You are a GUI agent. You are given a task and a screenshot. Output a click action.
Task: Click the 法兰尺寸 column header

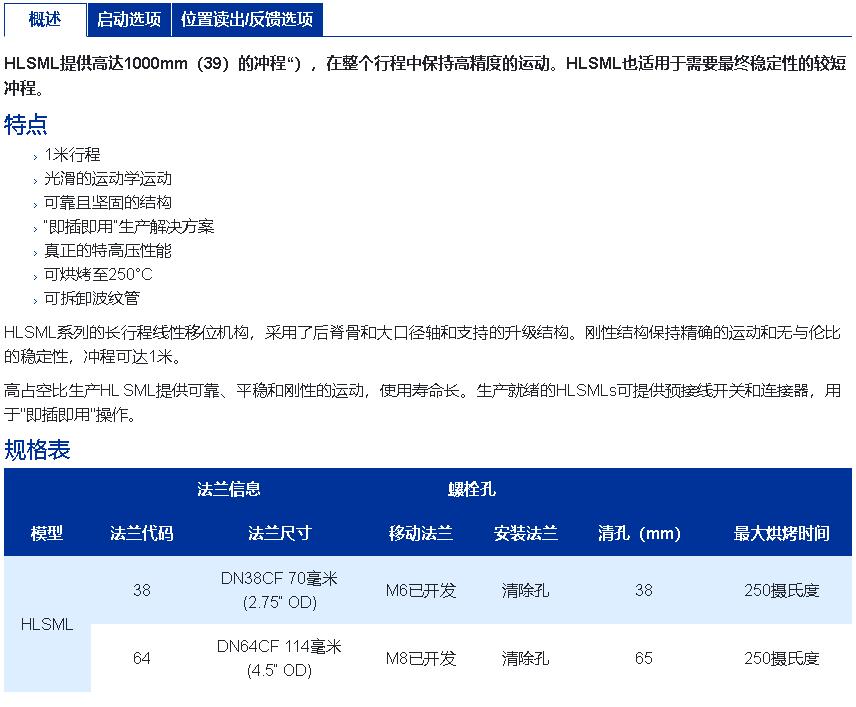(x=280, y=533)
